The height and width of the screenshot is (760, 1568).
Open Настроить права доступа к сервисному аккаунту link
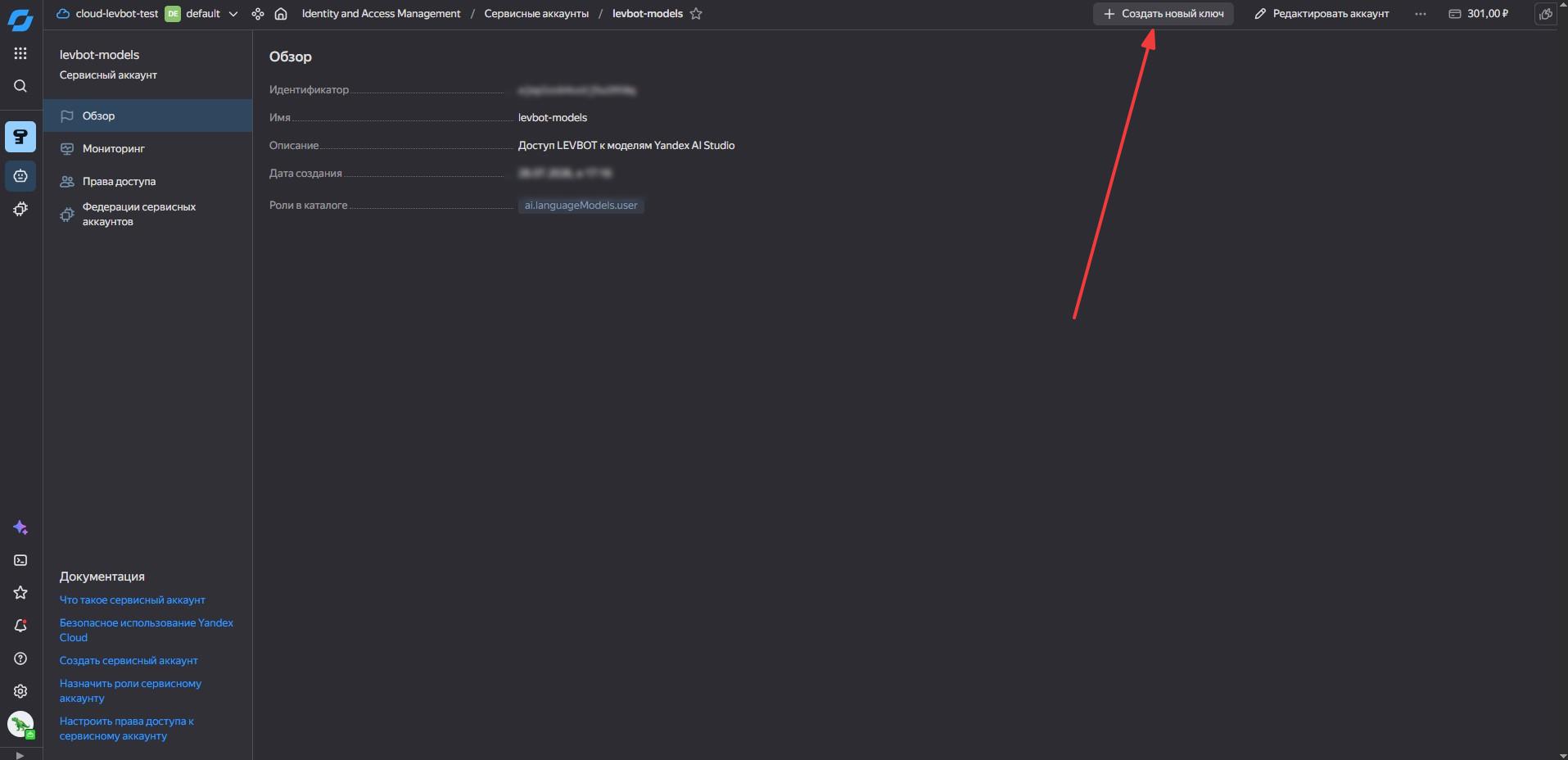127,729
